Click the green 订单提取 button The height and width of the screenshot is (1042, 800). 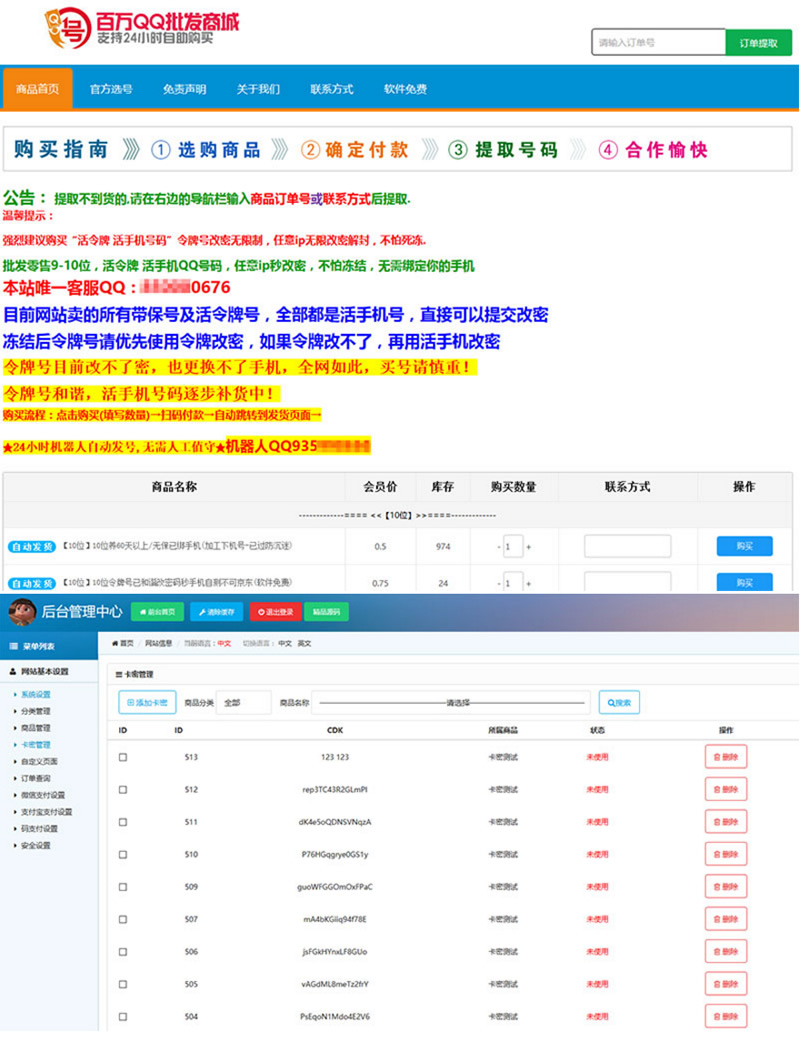pos(760,42)
